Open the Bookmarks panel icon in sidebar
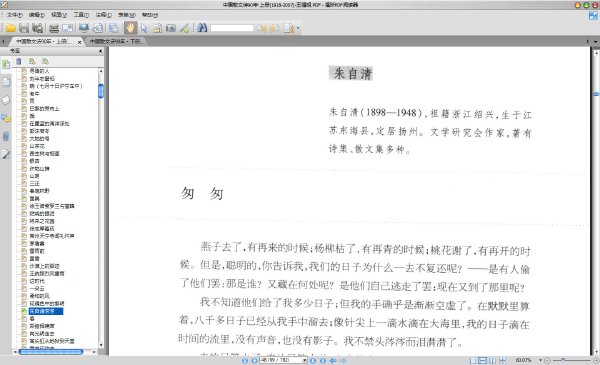Image resolution: width=600 pixels, height=365 pixels. click(x=6, y=64)
